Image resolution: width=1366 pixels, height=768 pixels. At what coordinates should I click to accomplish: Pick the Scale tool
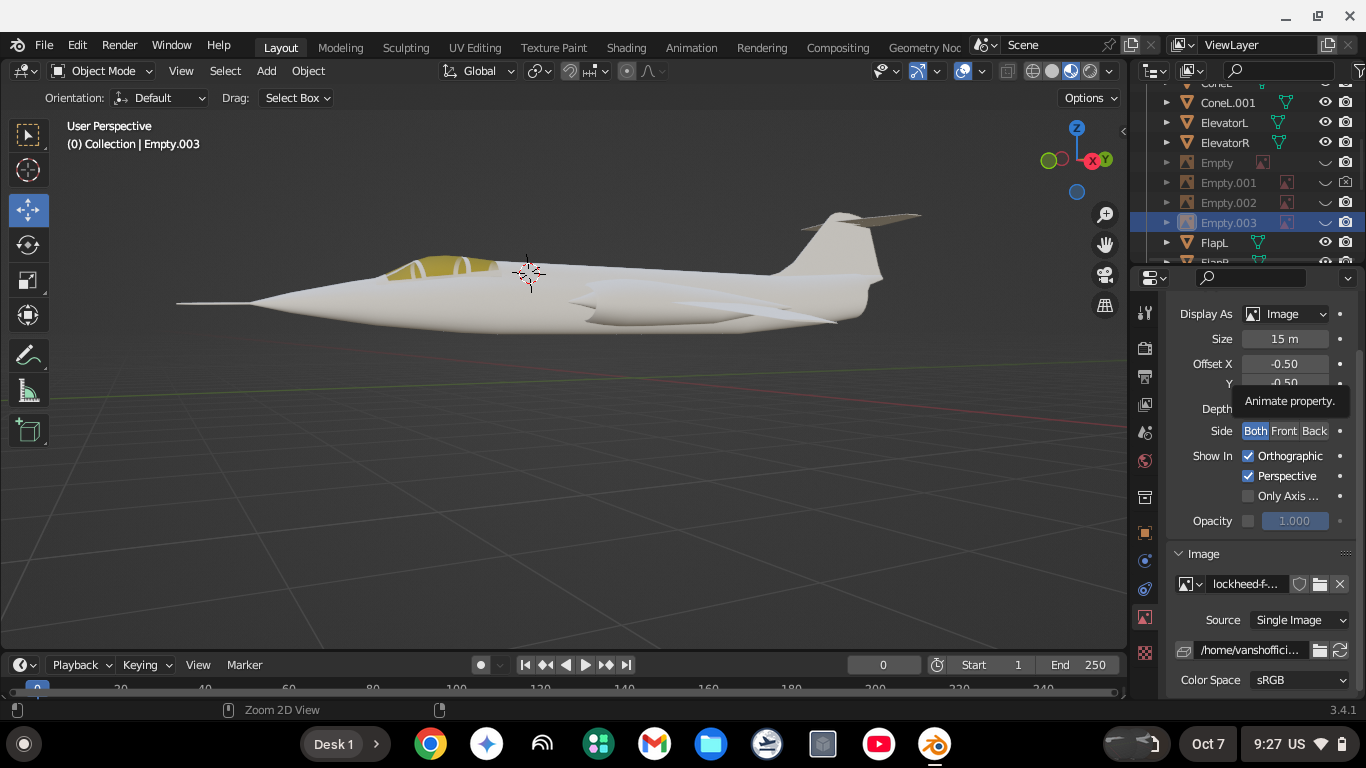28,280
